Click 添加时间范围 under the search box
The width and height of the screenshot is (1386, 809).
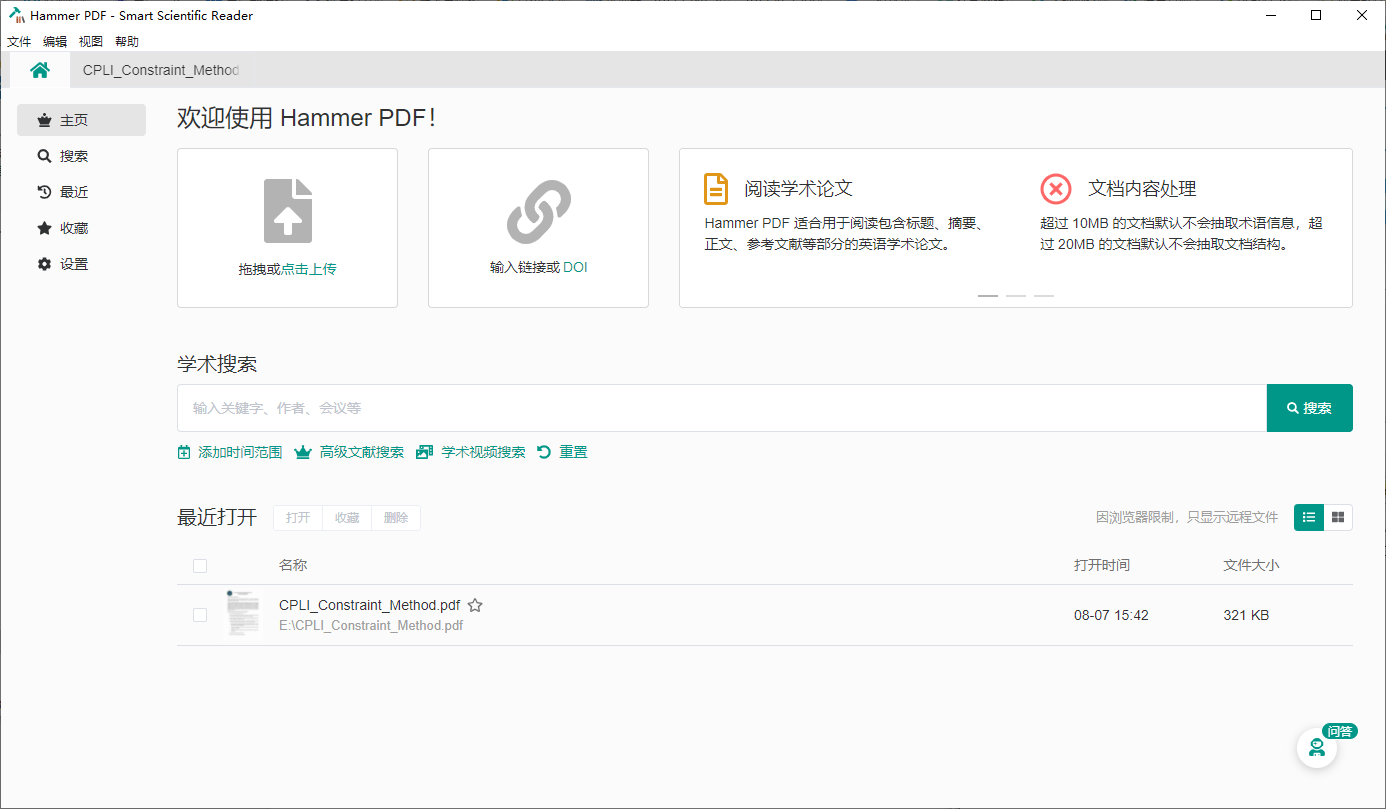click(230, 452)
